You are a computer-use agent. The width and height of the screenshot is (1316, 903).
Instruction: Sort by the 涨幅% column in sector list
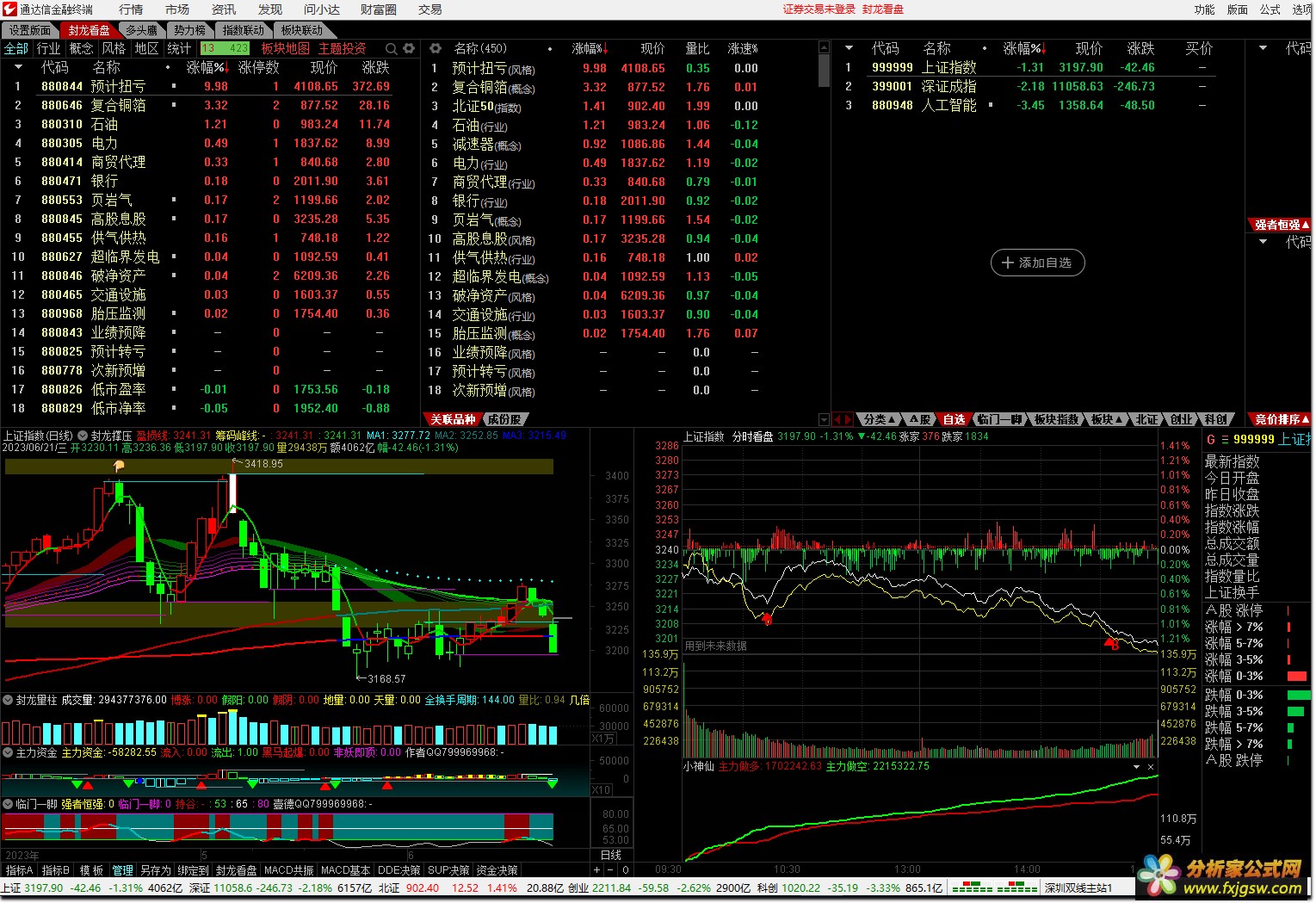click(207, 67)
